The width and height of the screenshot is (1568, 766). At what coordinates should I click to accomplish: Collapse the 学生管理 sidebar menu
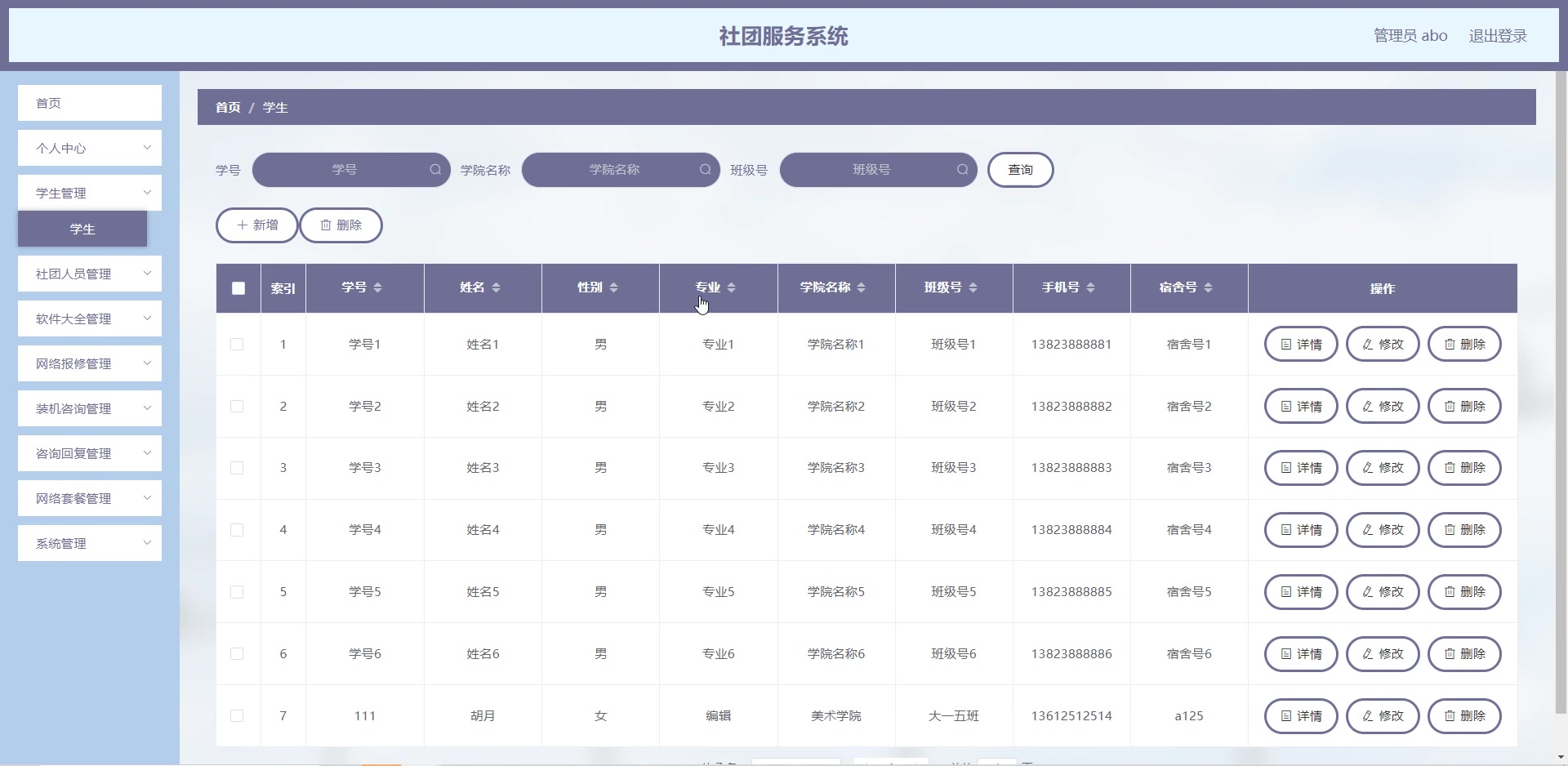pyautogui.click(x=90, y=193)
